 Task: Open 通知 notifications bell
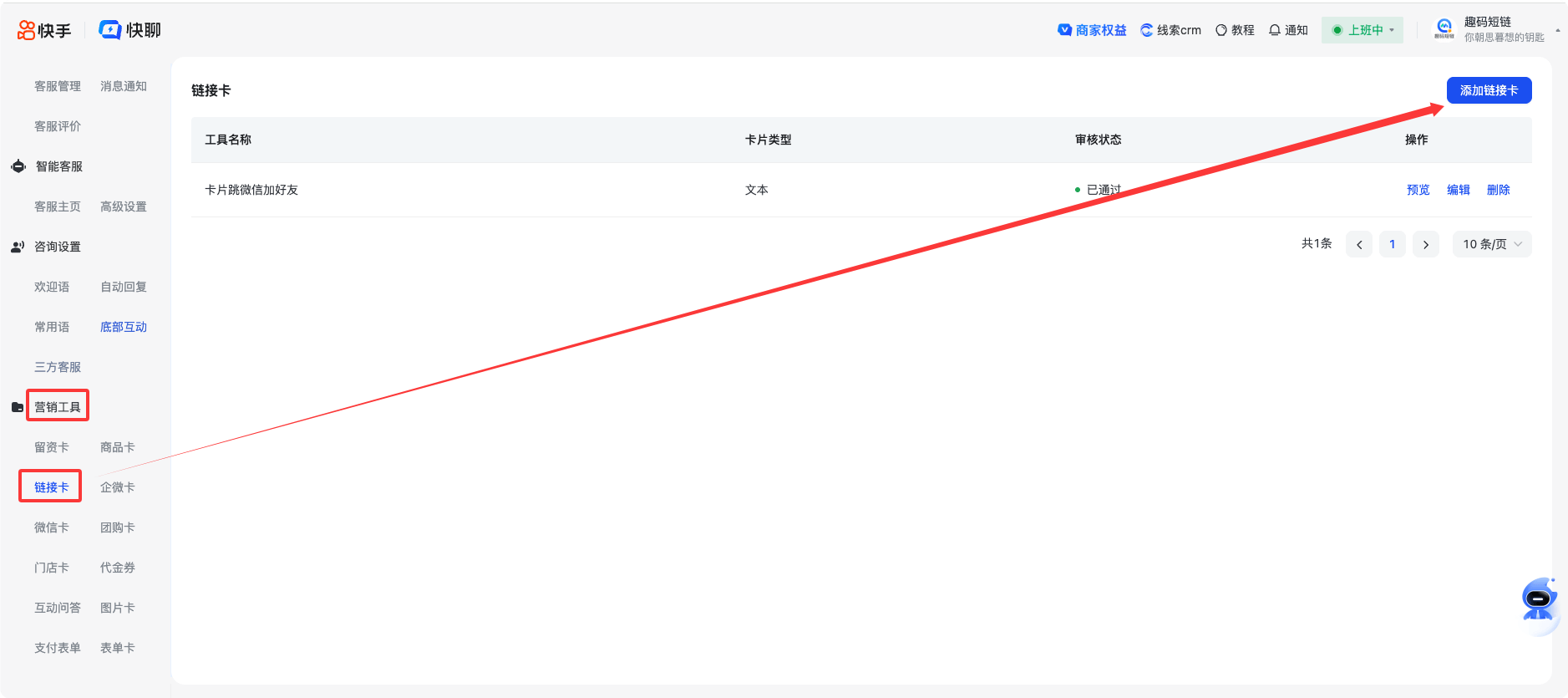[1288, 30]
